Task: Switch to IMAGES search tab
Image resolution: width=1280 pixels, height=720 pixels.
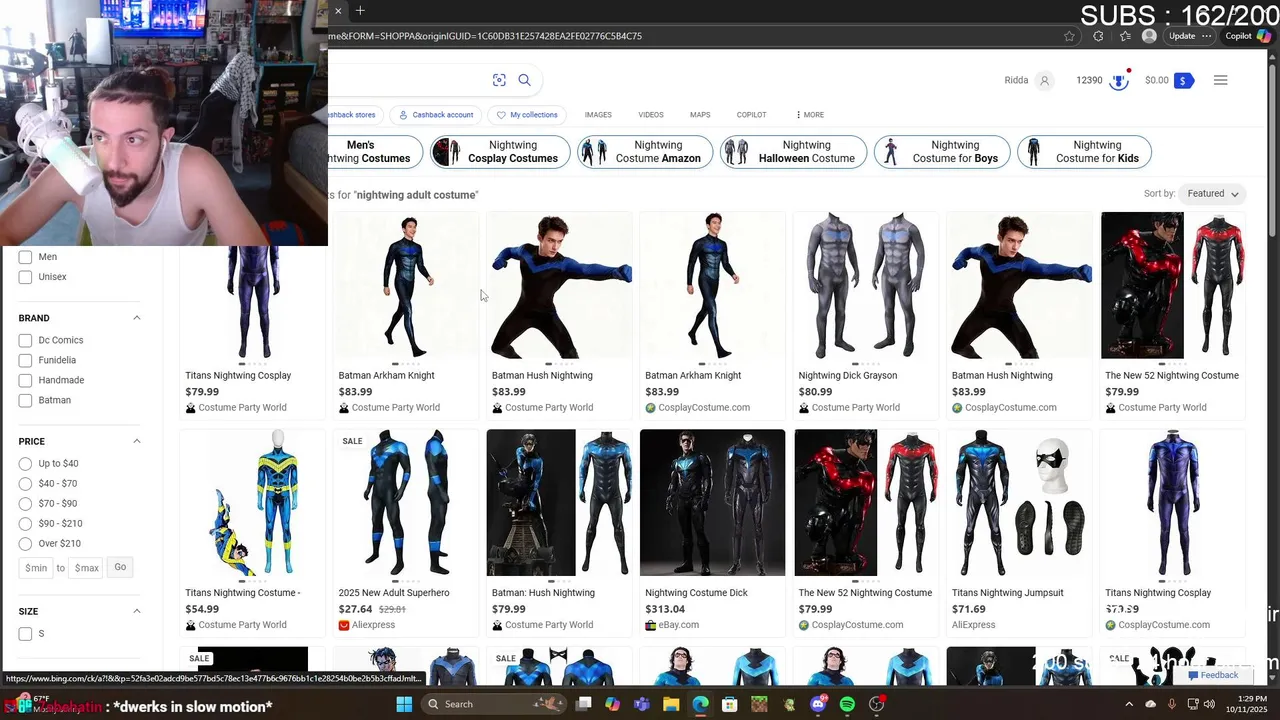Action: pyautogui.click(x=598, y=115)
